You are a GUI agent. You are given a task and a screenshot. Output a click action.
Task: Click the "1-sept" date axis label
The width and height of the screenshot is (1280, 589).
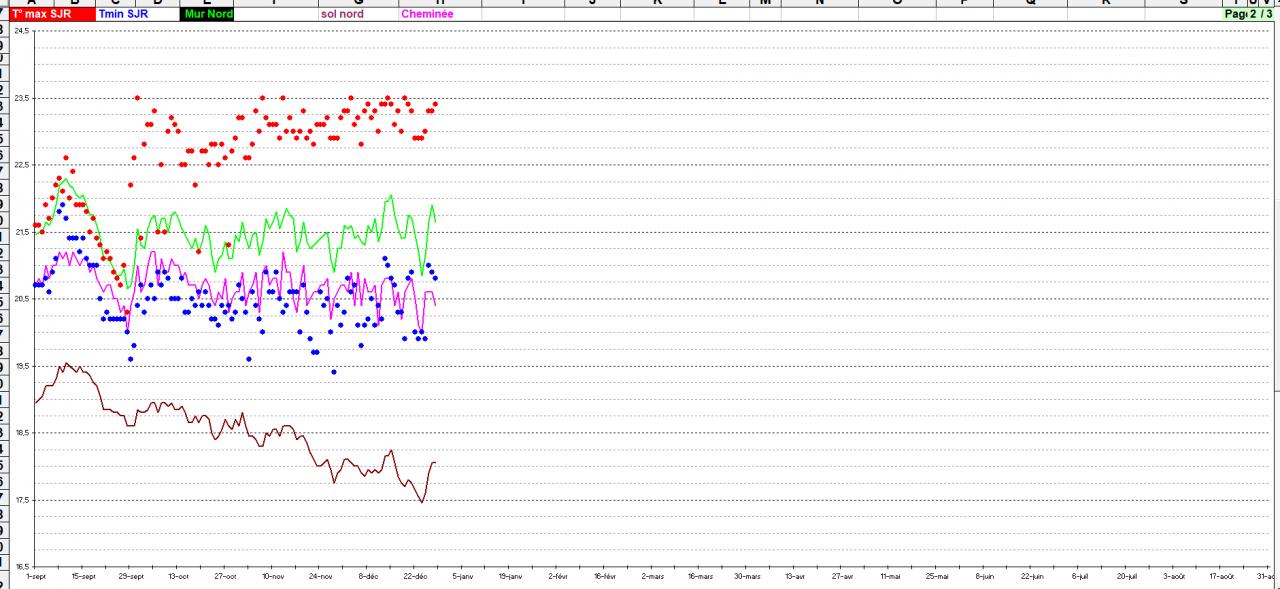[x=36, y=577]
